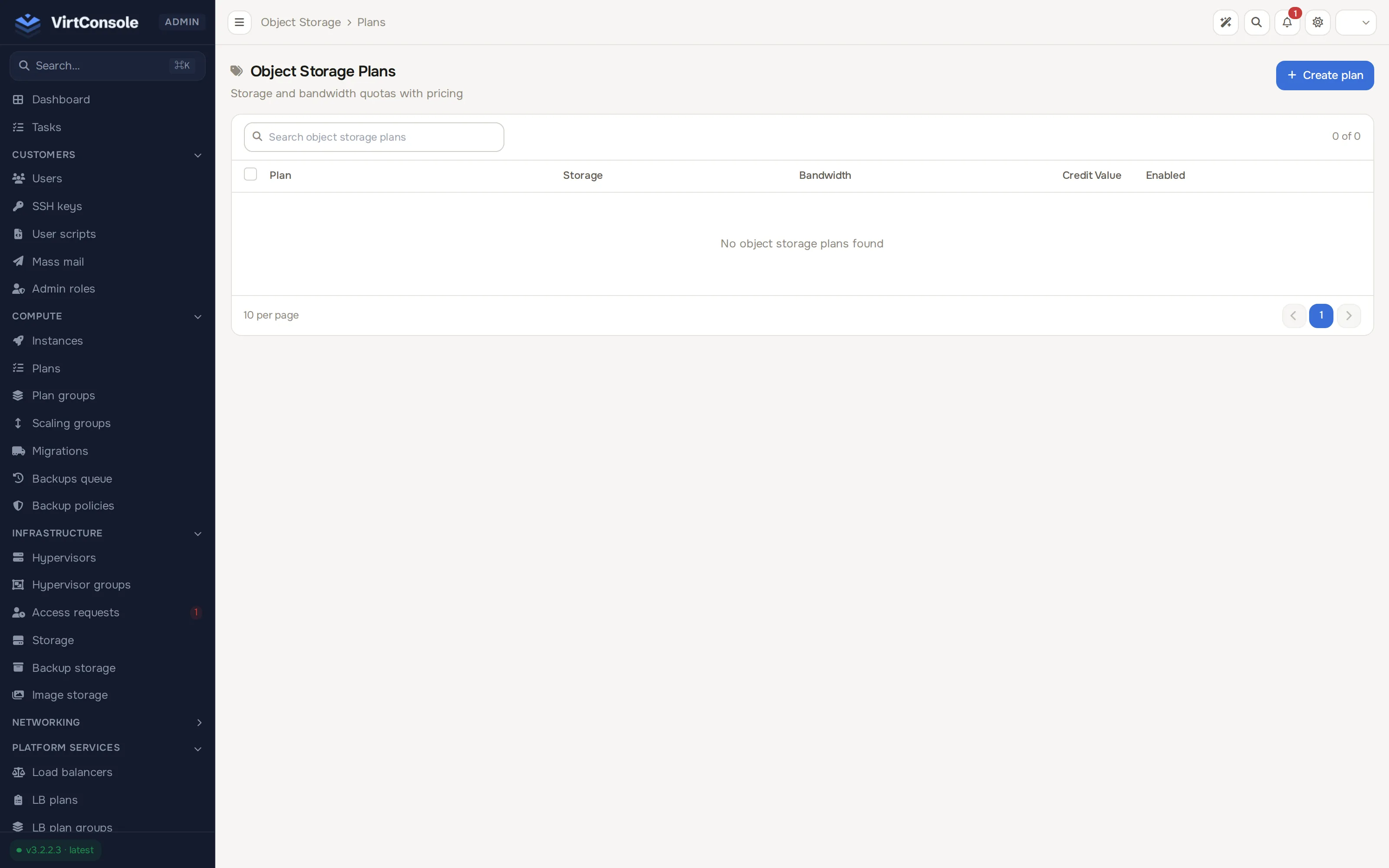The width and height of the screenshot is (1389, 868).
Task: Open Plan groups menu item
Action: point(107,395)
